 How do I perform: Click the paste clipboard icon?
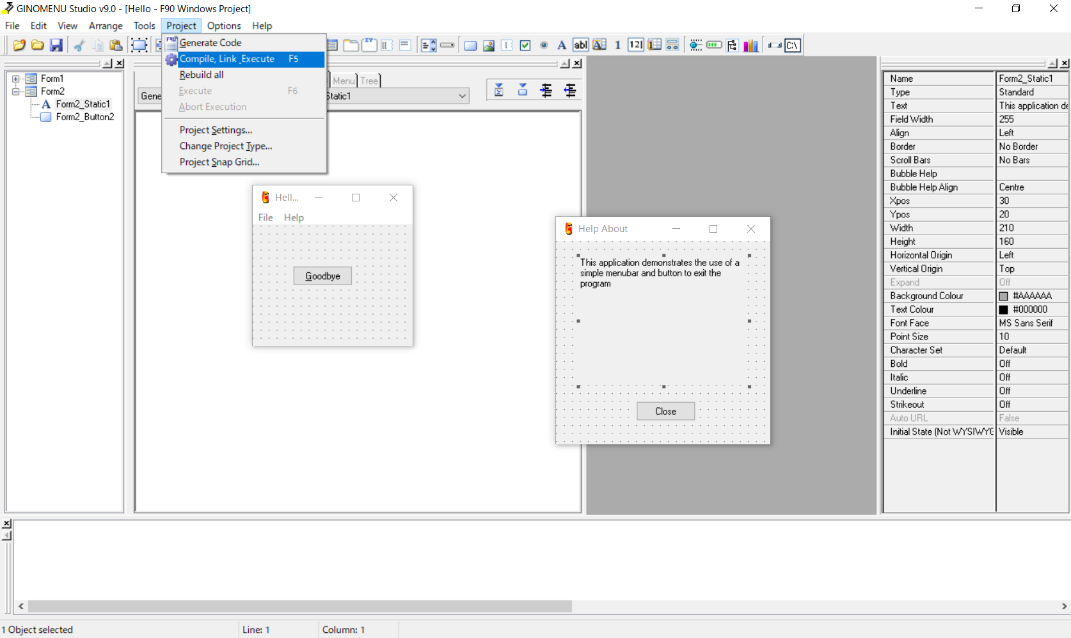pyautogui.click(x=116, y=45)
